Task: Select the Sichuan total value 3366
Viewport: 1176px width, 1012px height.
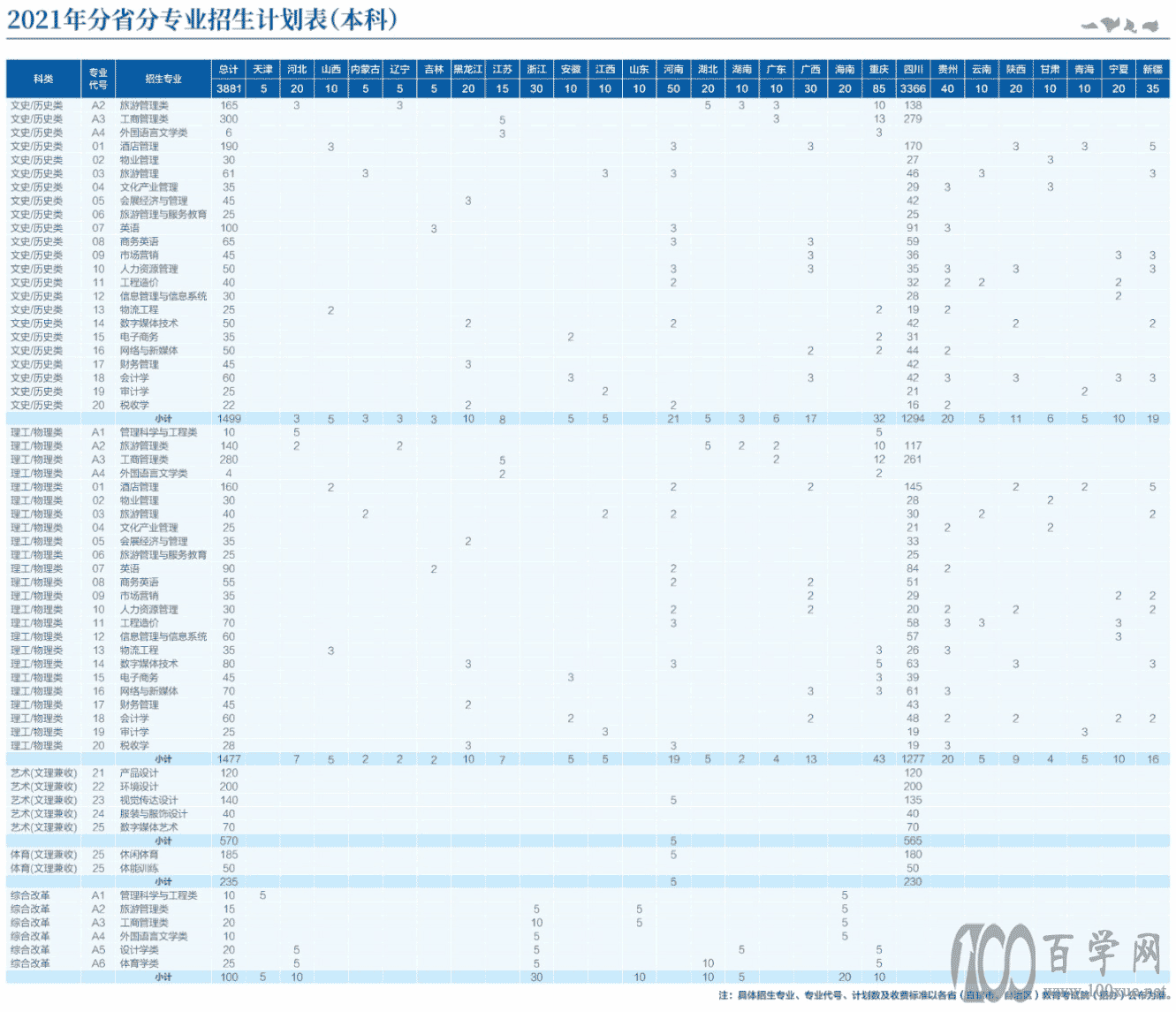Action: click(913, 88)
